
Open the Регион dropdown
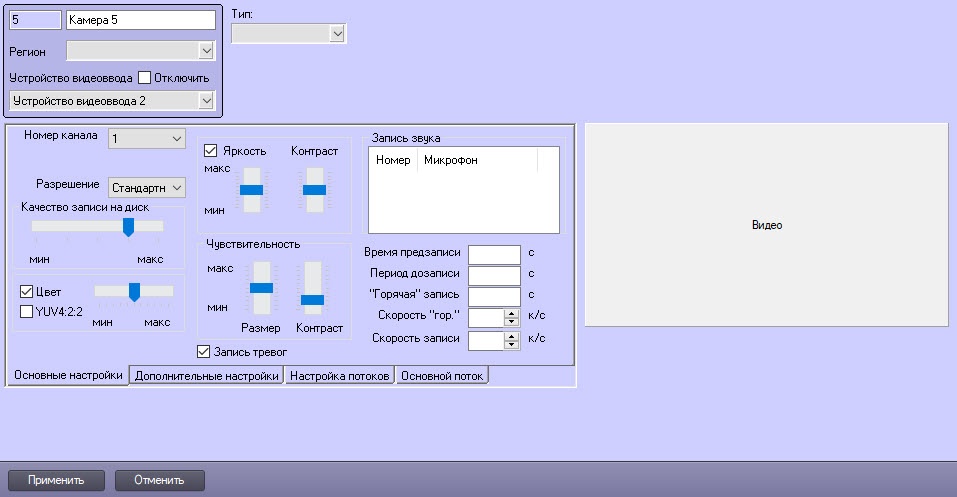[141, 51]
